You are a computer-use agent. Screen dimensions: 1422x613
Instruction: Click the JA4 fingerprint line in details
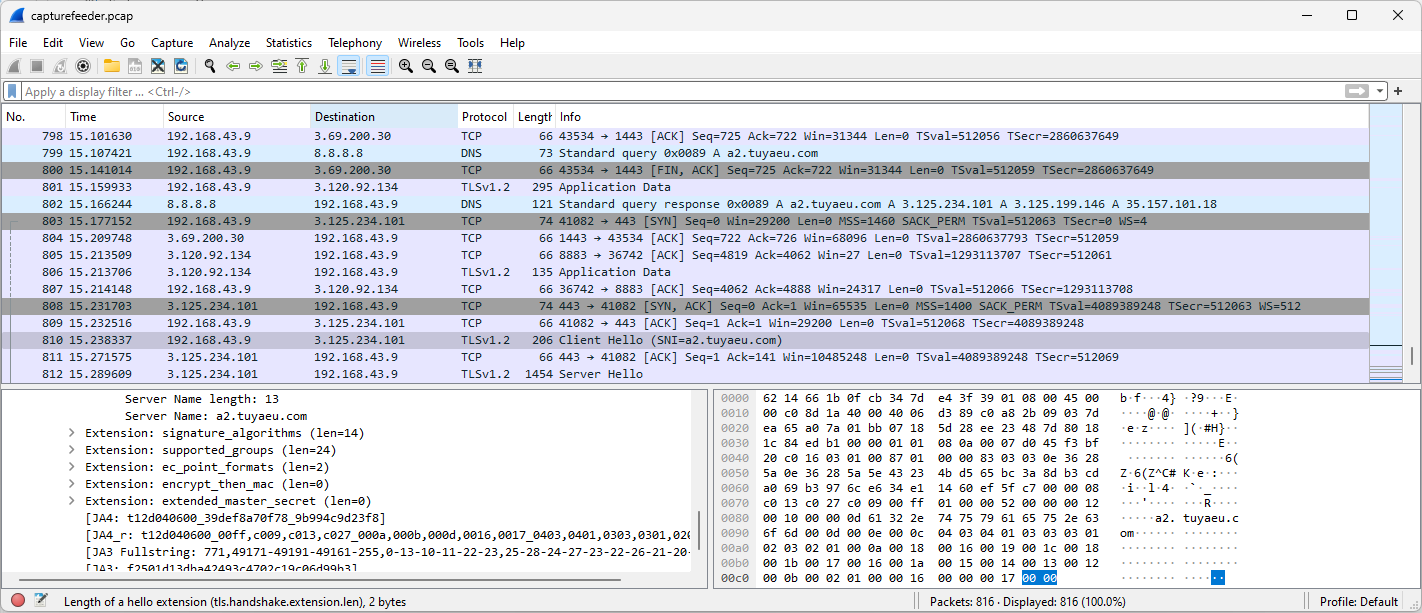(x=235, y=518)
